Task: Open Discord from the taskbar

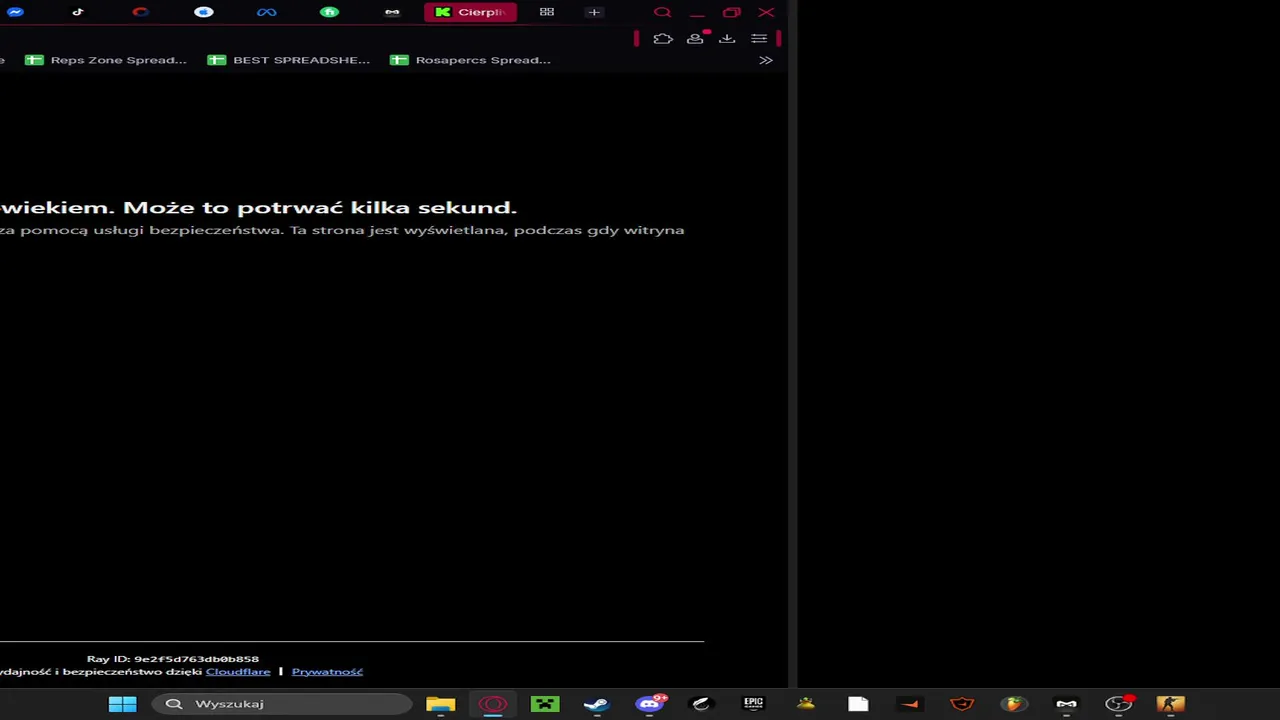Action: click(649, 704)
